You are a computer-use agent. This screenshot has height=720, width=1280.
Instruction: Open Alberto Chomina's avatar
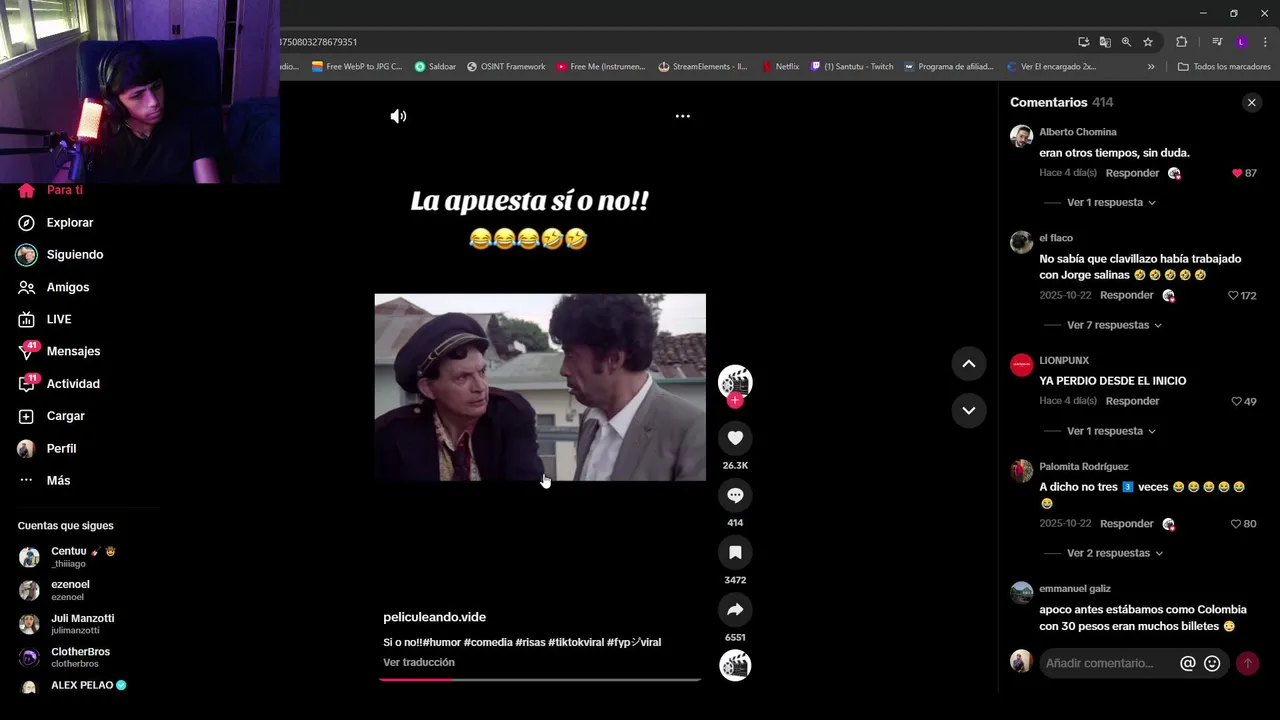[x=1021, y=136]
